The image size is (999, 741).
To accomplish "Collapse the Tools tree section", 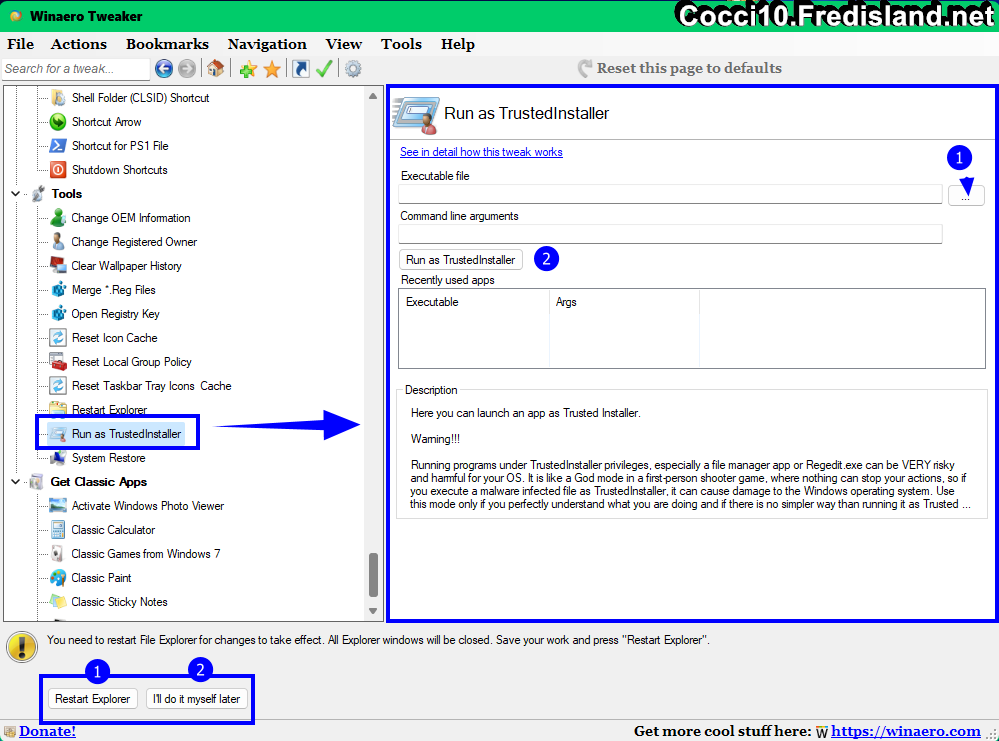I will tap(16, 194).
